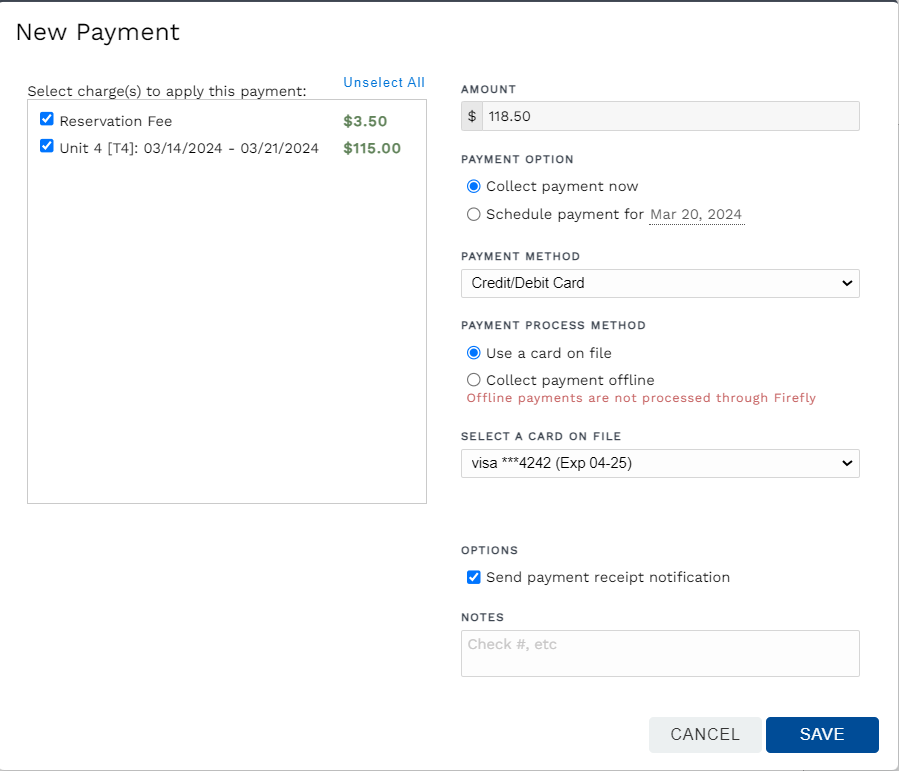The height and width of the screenshot is (771, 899).
Task: Toggle Send payment receipt notification
Action: tap(473, 577)
